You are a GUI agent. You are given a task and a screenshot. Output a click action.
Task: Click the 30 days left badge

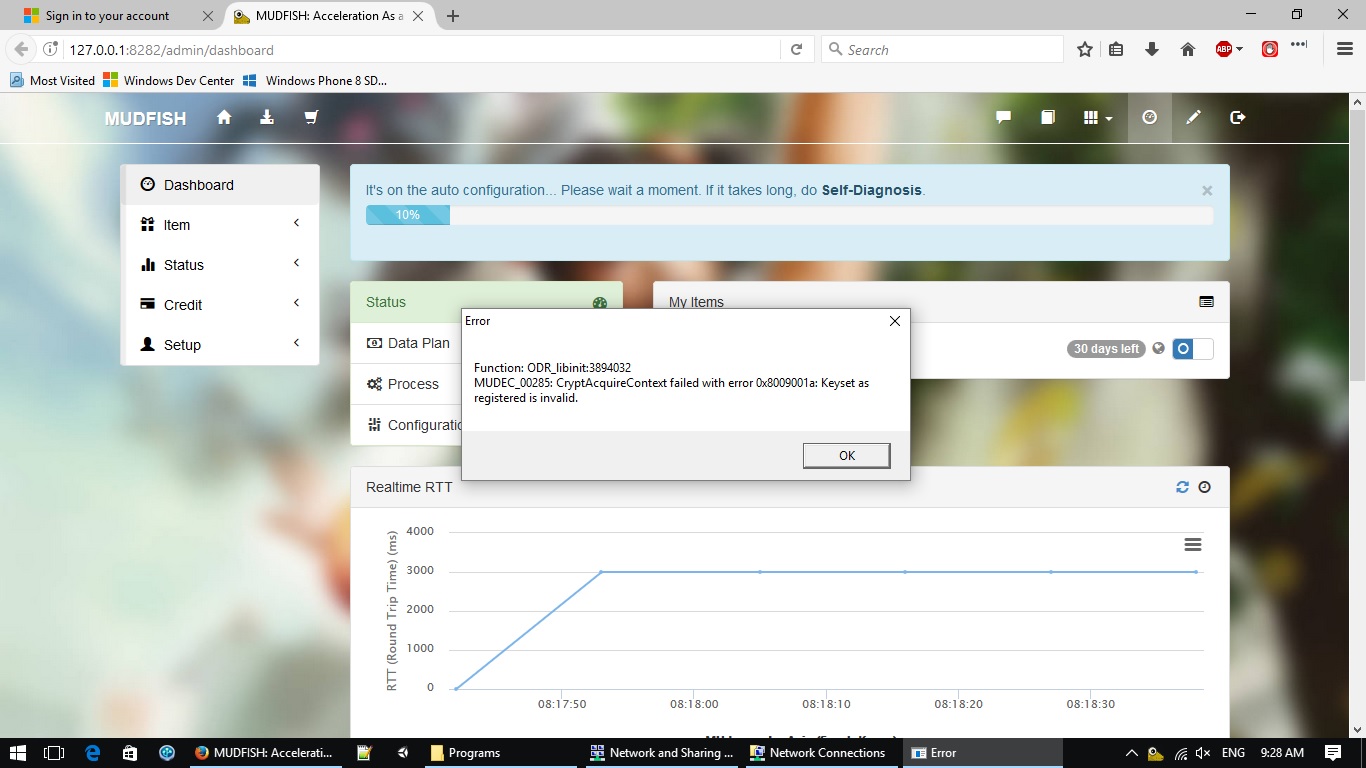(x=1106, y=349)
